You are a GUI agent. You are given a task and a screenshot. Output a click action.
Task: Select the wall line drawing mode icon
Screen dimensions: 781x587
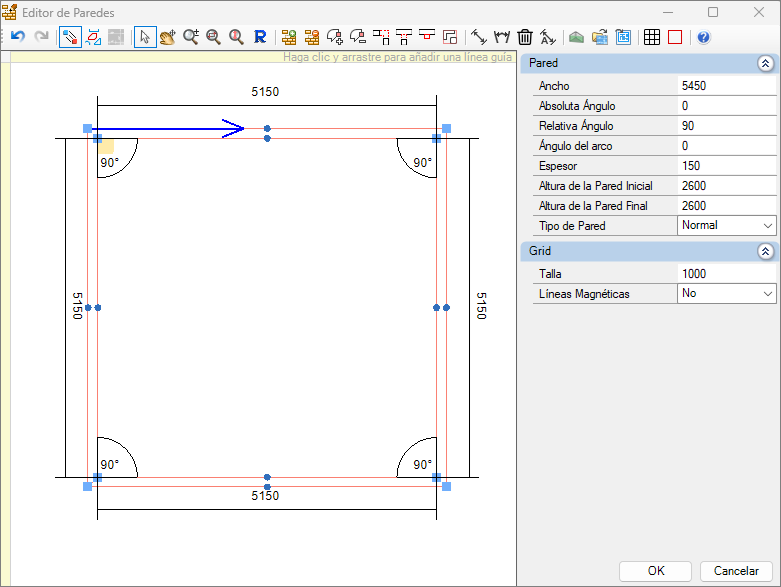coord(70,37)
